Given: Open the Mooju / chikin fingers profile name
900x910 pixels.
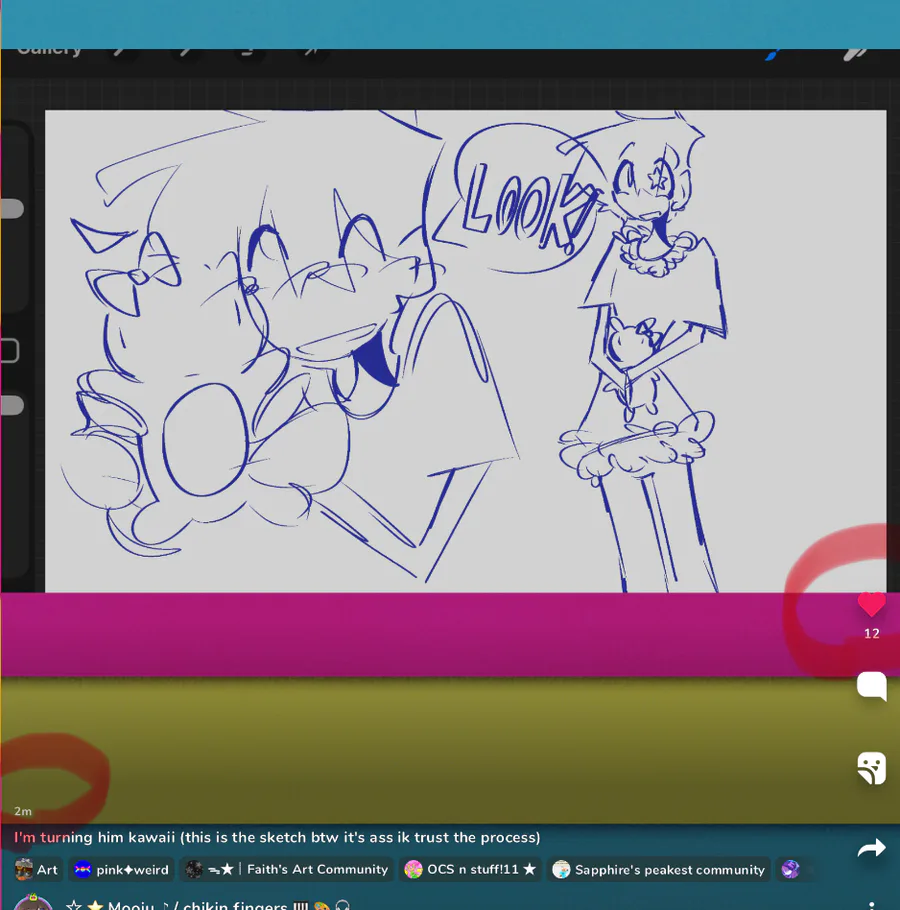Looking at the screenshot, I should 209,904.
